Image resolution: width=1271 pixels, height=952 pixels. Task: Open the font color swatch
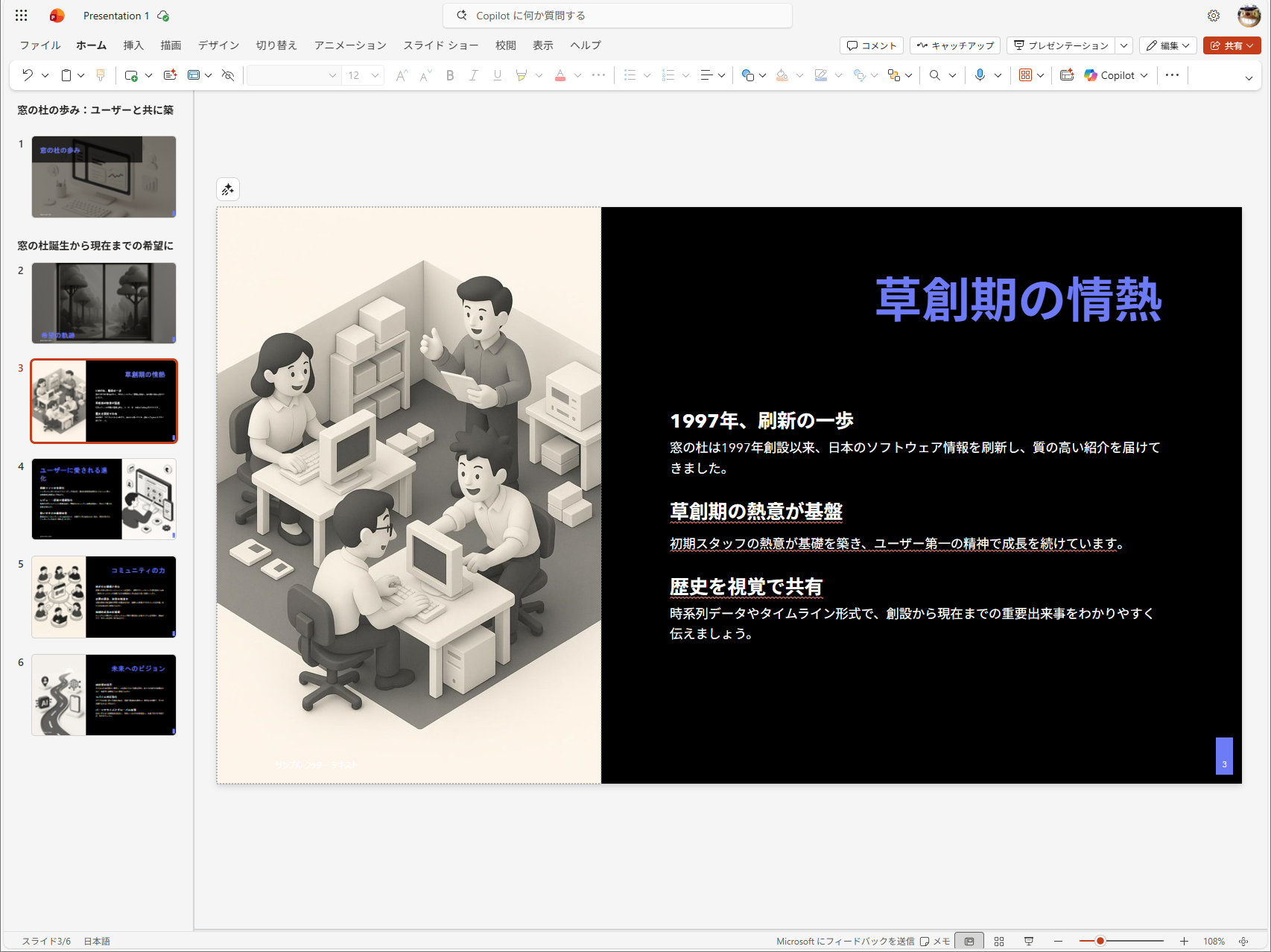561,74
